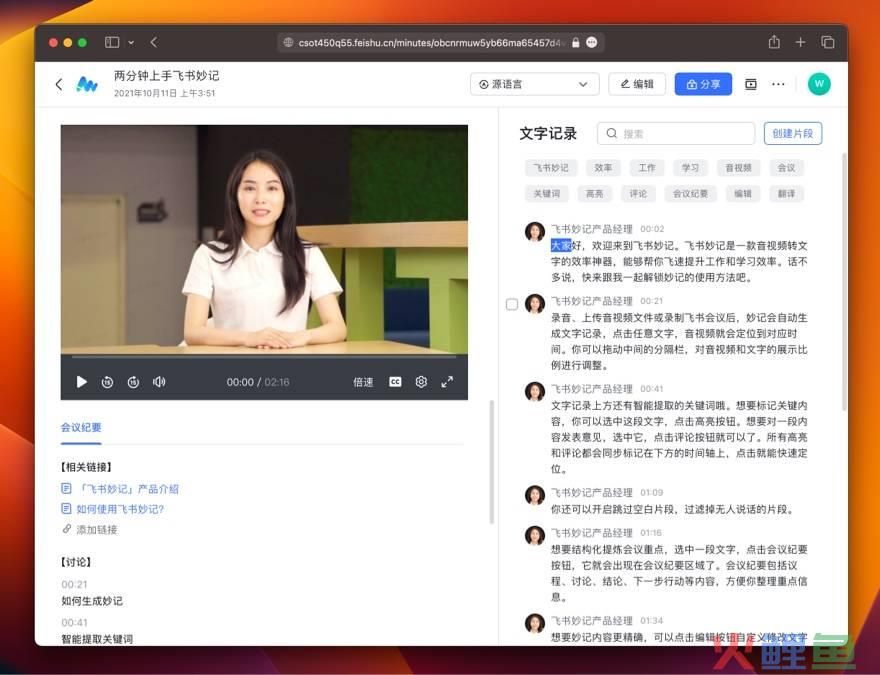Click the lock icon in address bar
The width and height of the screenshot is (880, 675).
click(x=575, y=43)
